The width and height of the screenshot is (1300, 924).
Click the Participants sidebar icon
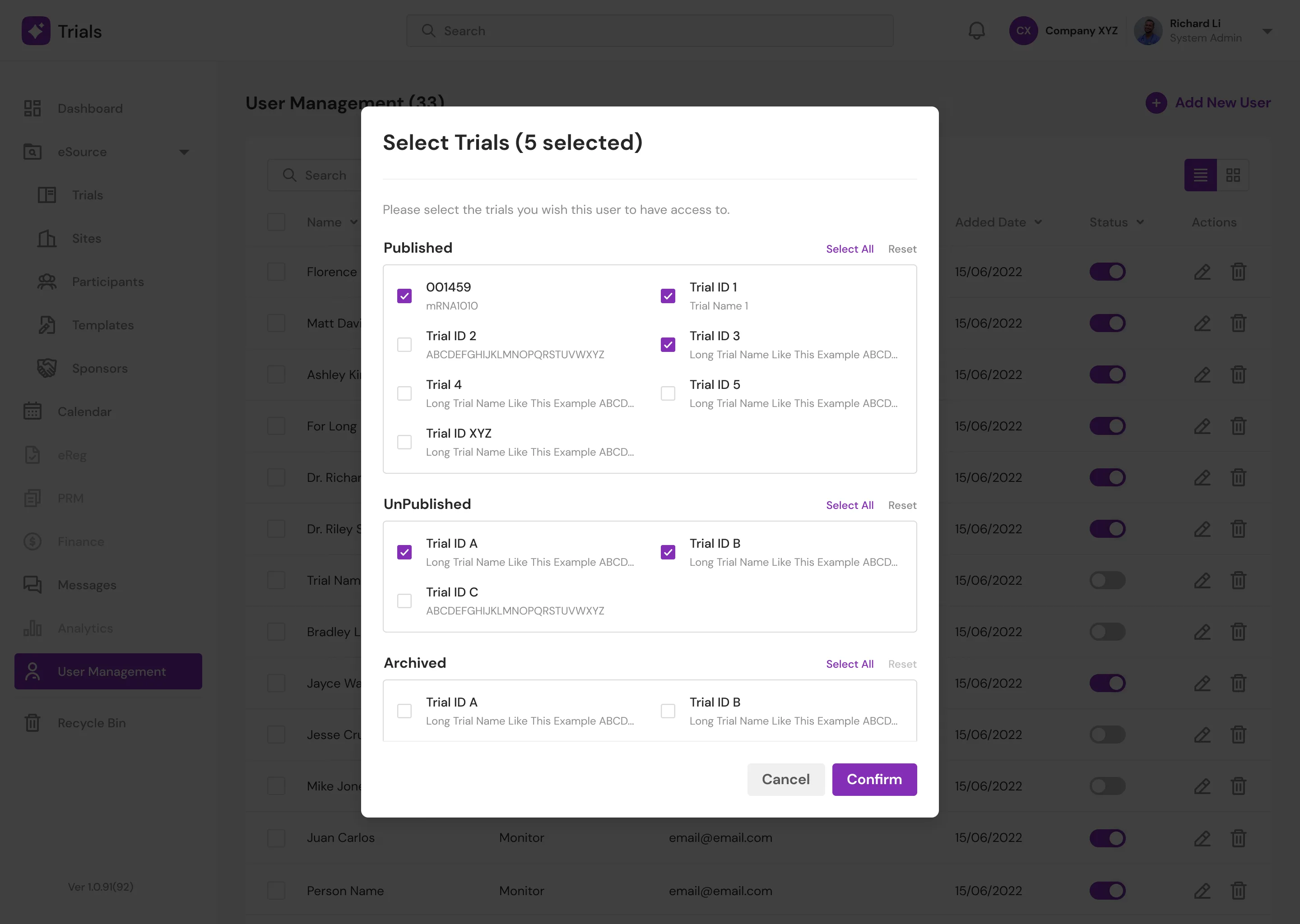tap(46, 282)
